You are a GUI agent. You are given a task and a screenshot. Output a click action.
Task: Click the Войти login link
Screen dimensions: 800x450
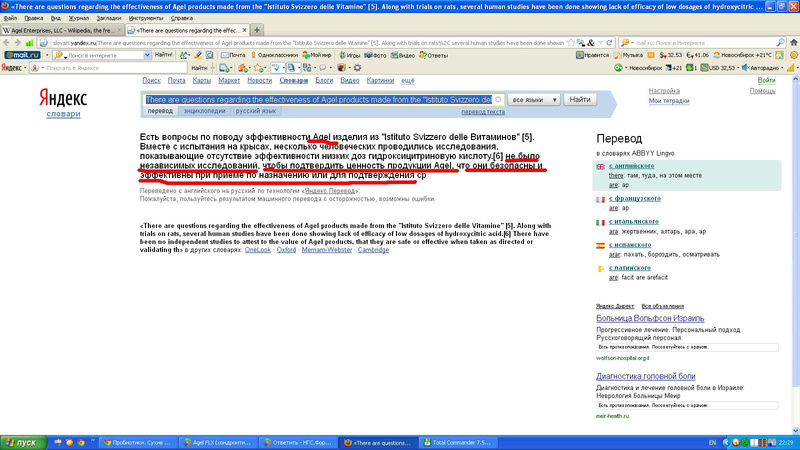(x=766, y=80)
